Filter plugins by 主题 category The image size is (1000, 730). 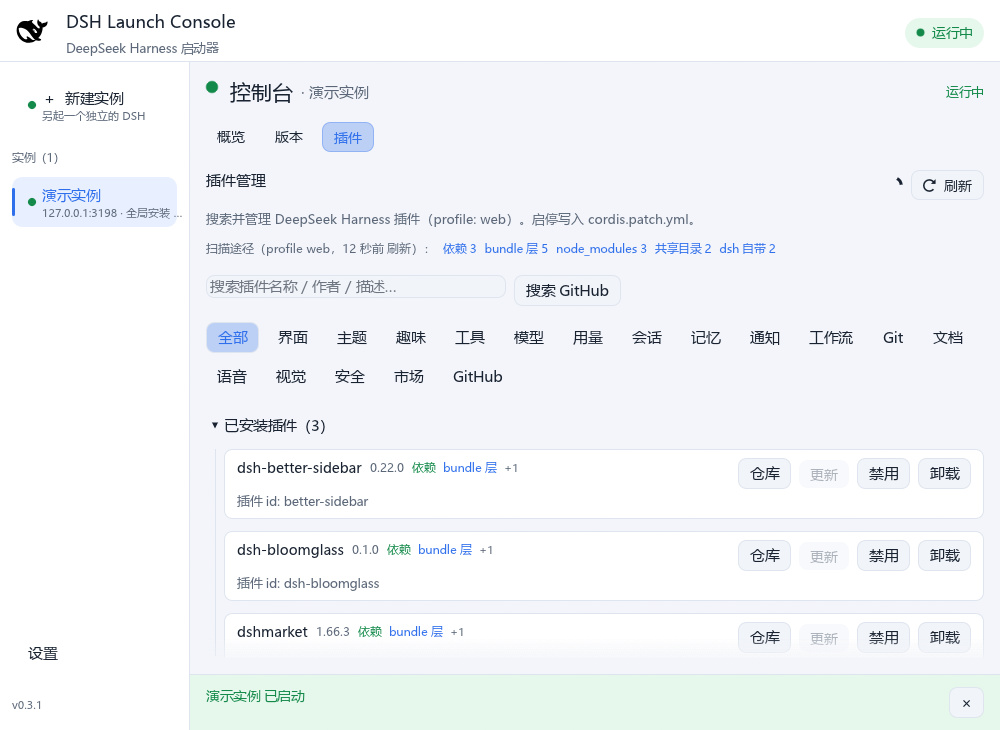tap(352, 337)
